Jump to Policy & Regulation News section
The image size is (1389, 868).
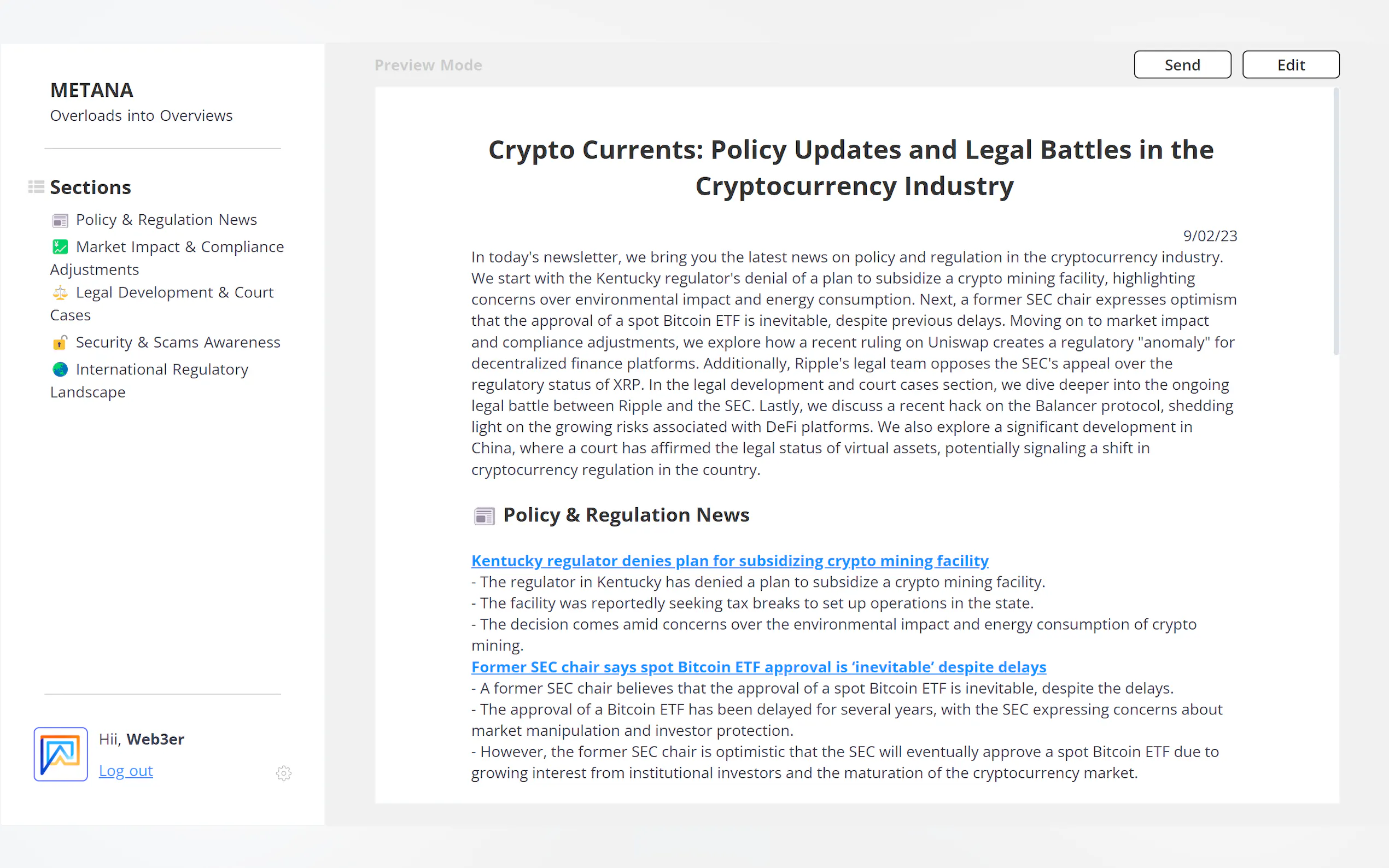click(x=166, y=220)
